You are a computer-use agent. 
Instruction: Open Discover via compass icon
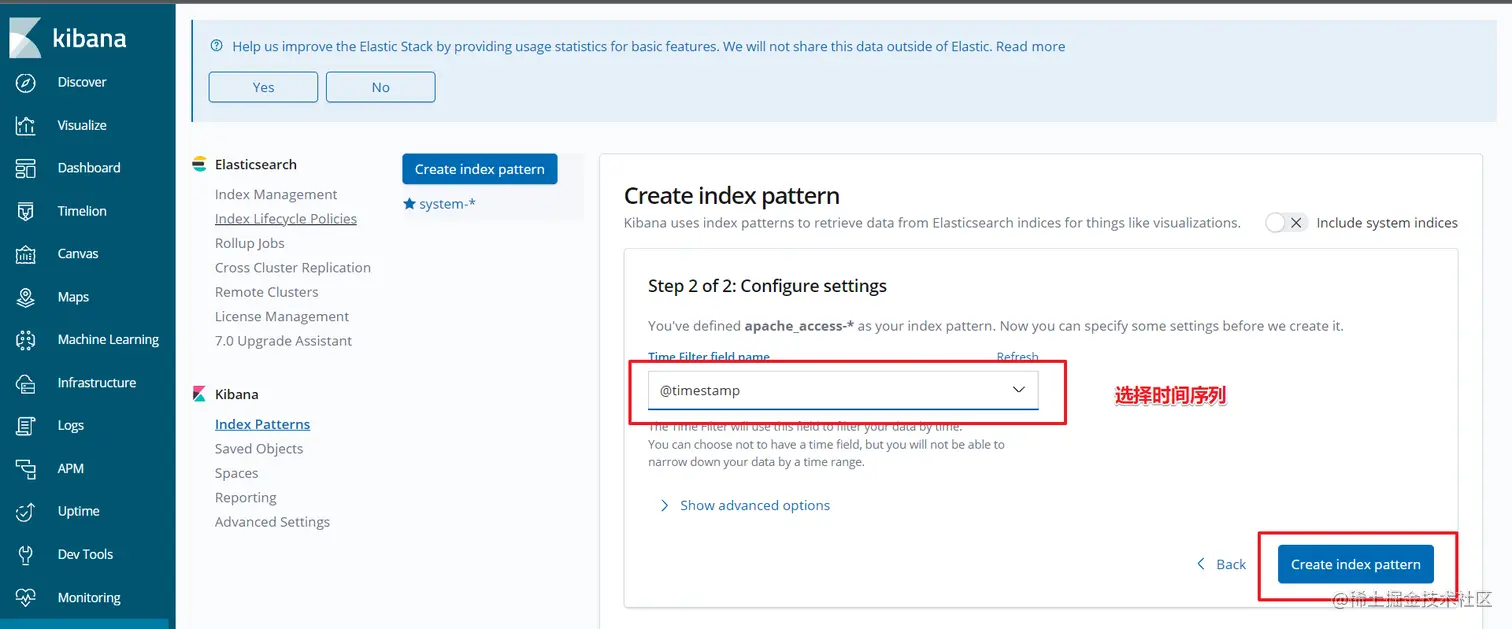coord(26,82)
